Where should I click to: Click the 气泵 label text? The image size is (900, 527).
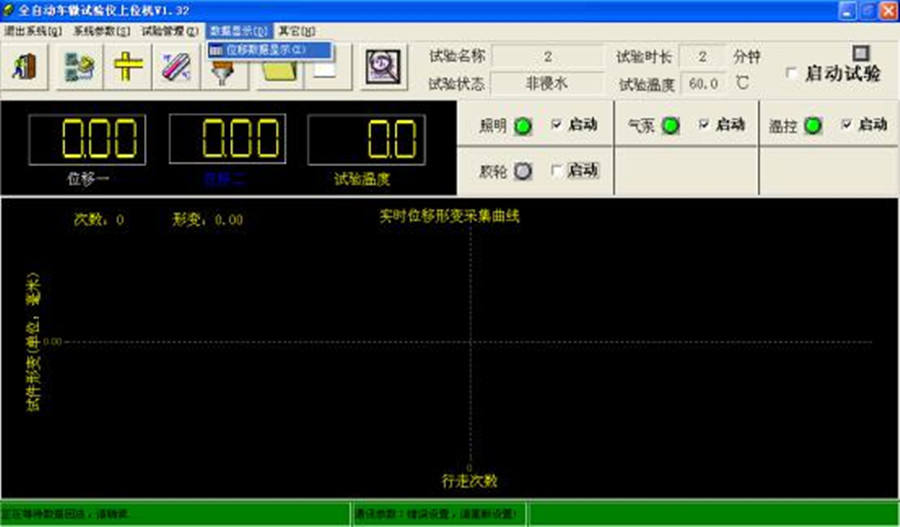pos(642,126)
